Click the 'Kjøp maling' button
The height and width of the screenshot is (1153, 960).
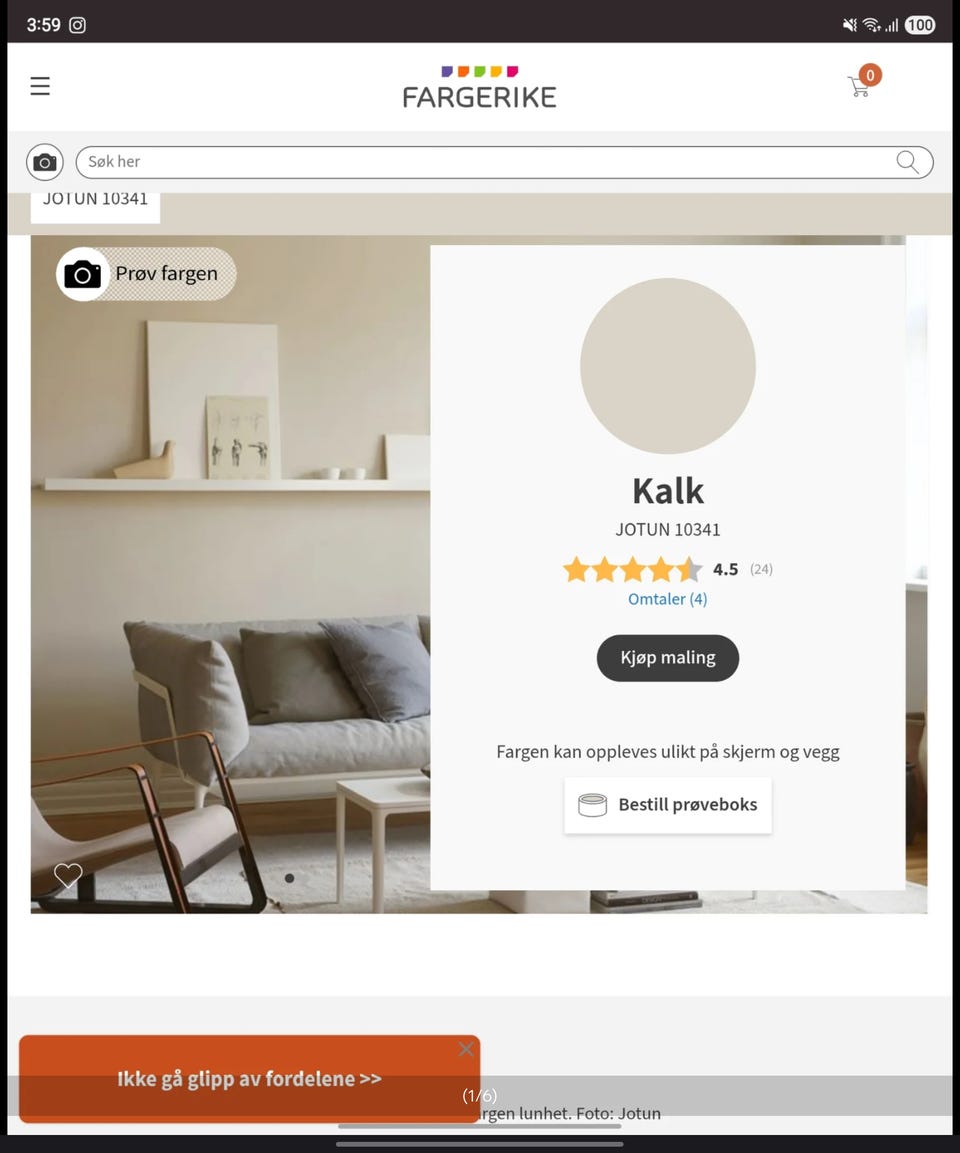667,657
